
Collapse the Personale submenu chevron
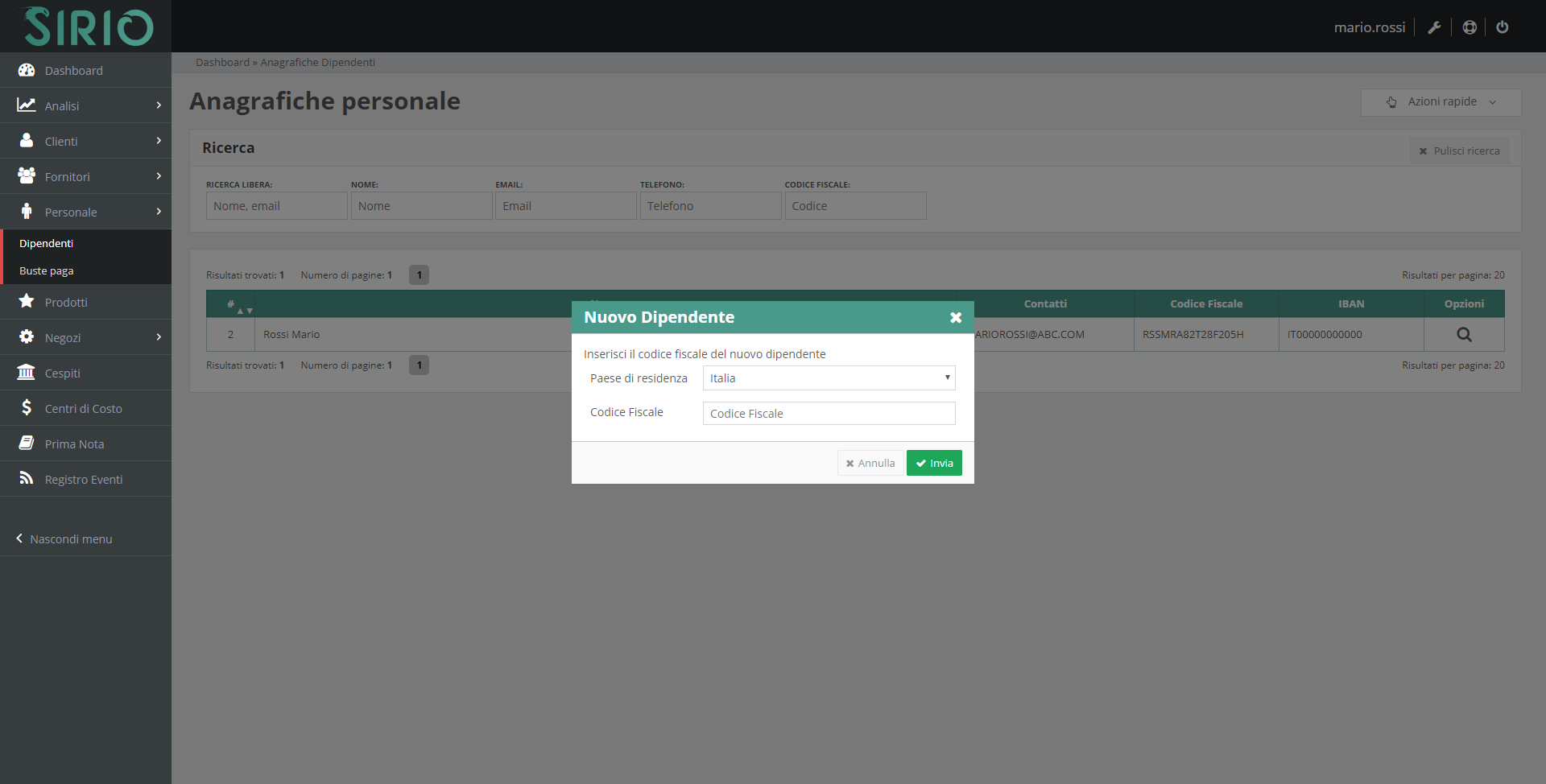click(x=159, y=212)
